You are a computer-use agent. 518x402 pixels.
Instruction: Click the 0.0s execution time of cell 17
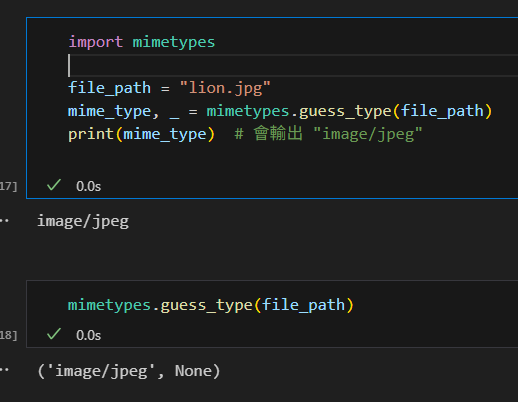88,186
